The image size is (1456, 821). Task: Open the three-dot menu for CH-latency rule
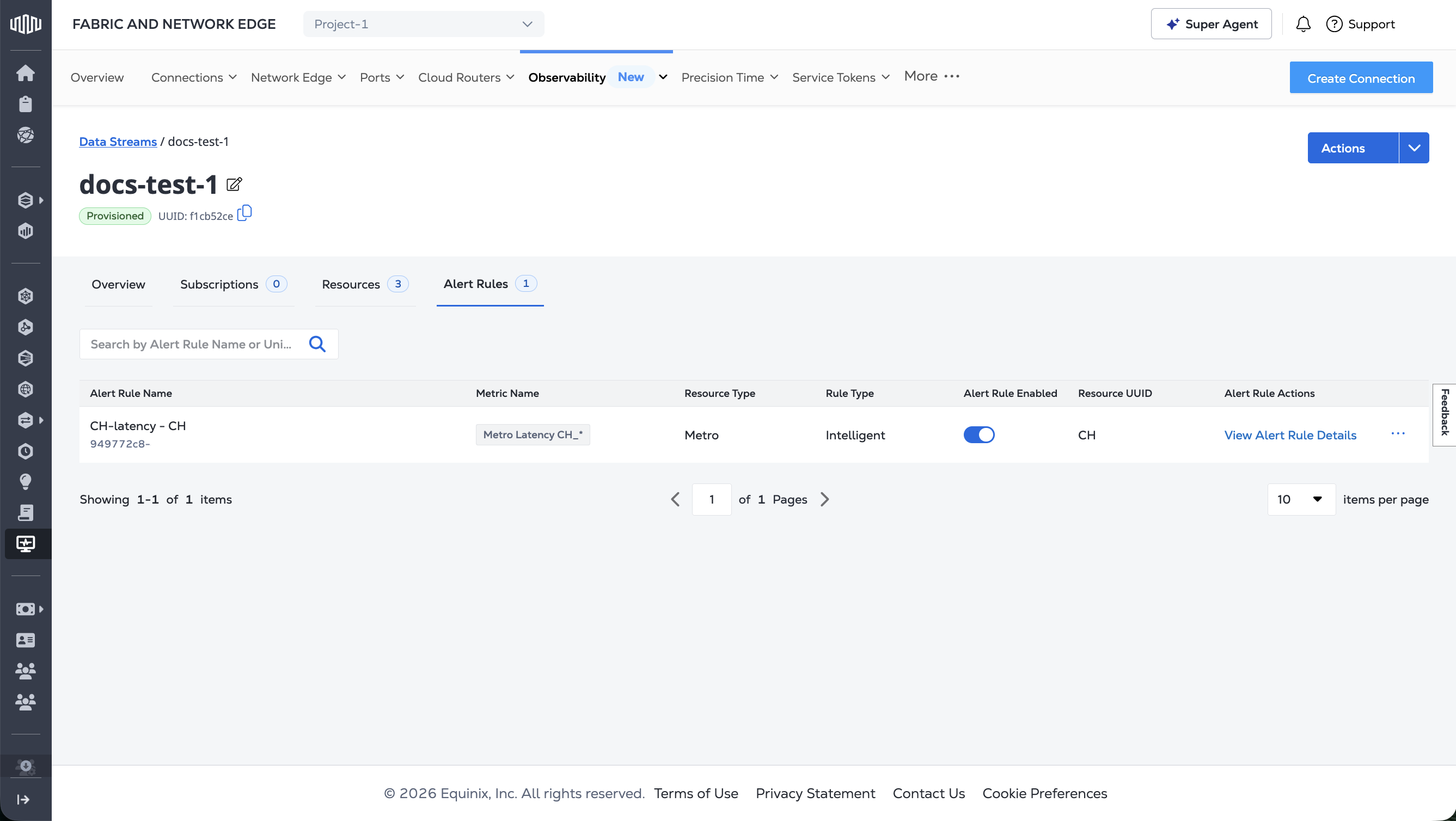[x=1397, y=434]
